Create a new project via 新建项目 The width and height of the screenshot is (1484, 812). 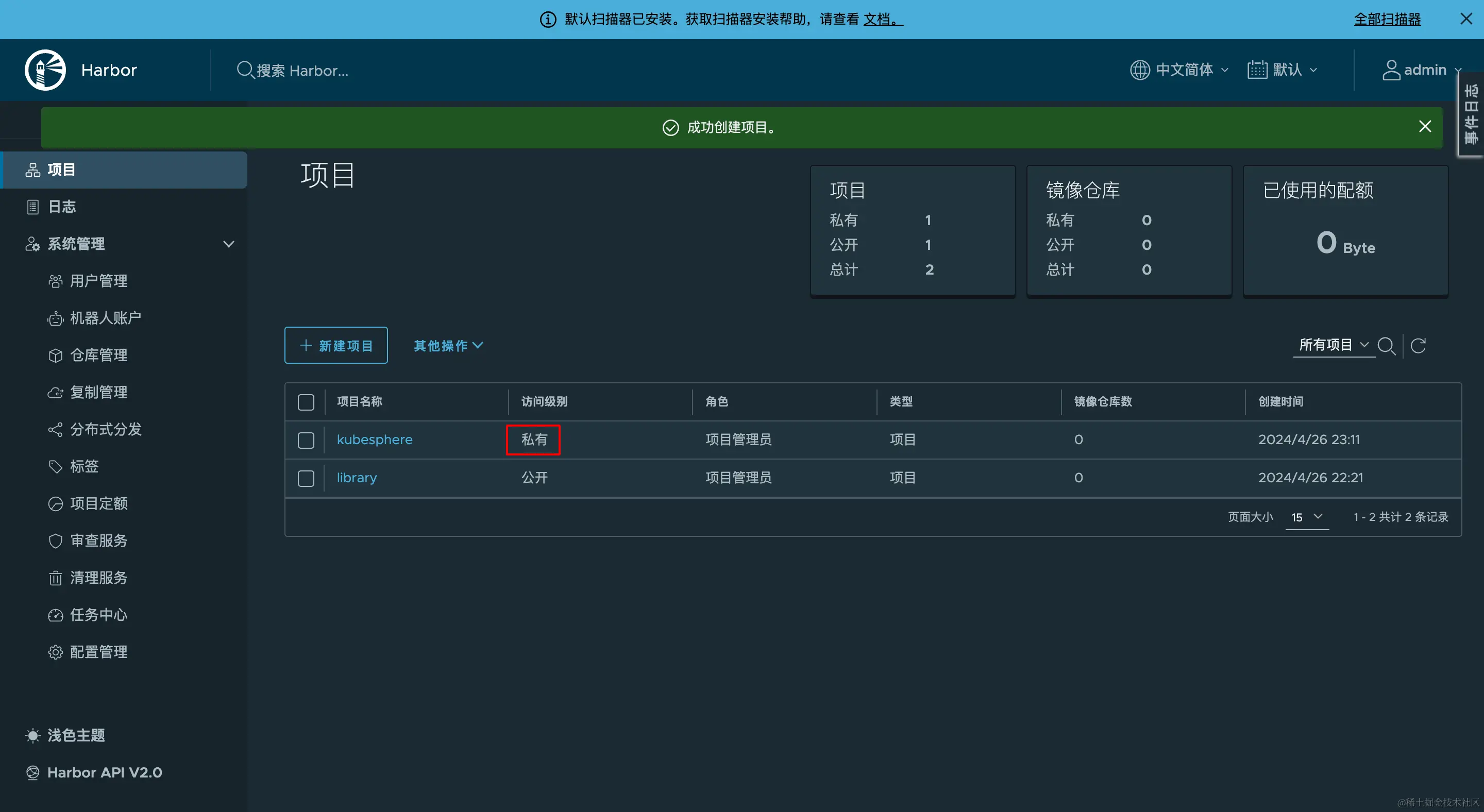point(336,345)
